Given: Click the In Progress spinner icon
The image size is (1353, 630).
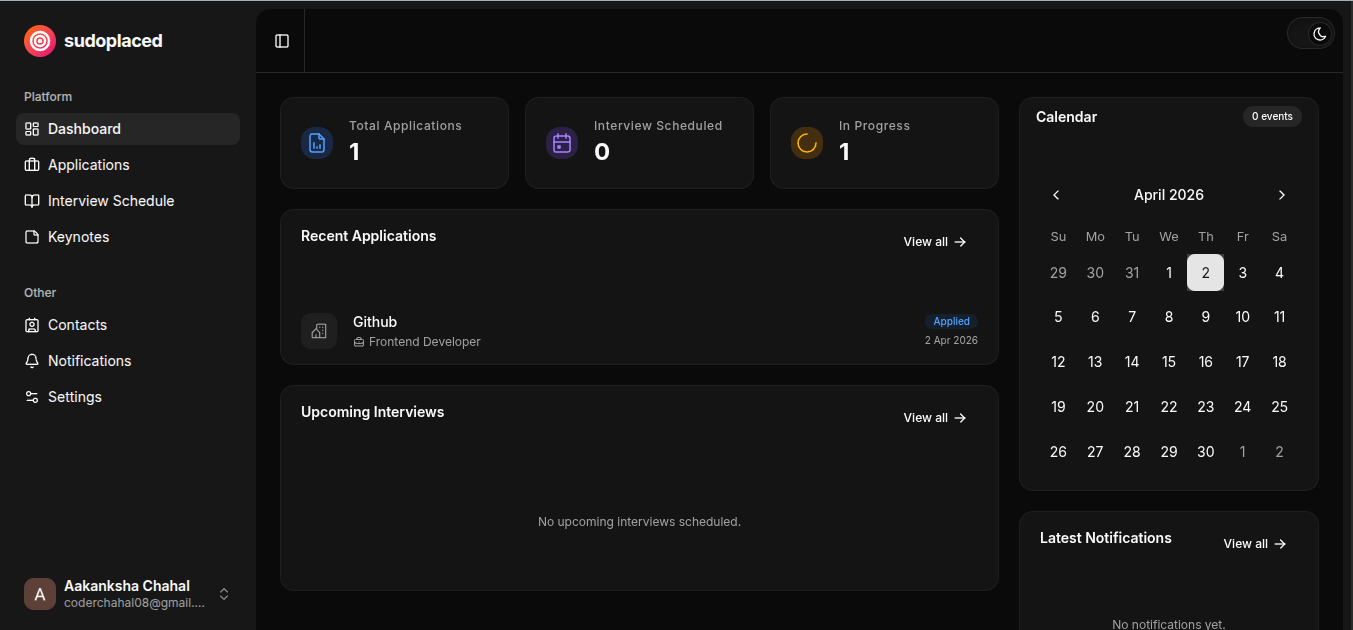Looking at the screenshot, I should click(x=807, y=143).
